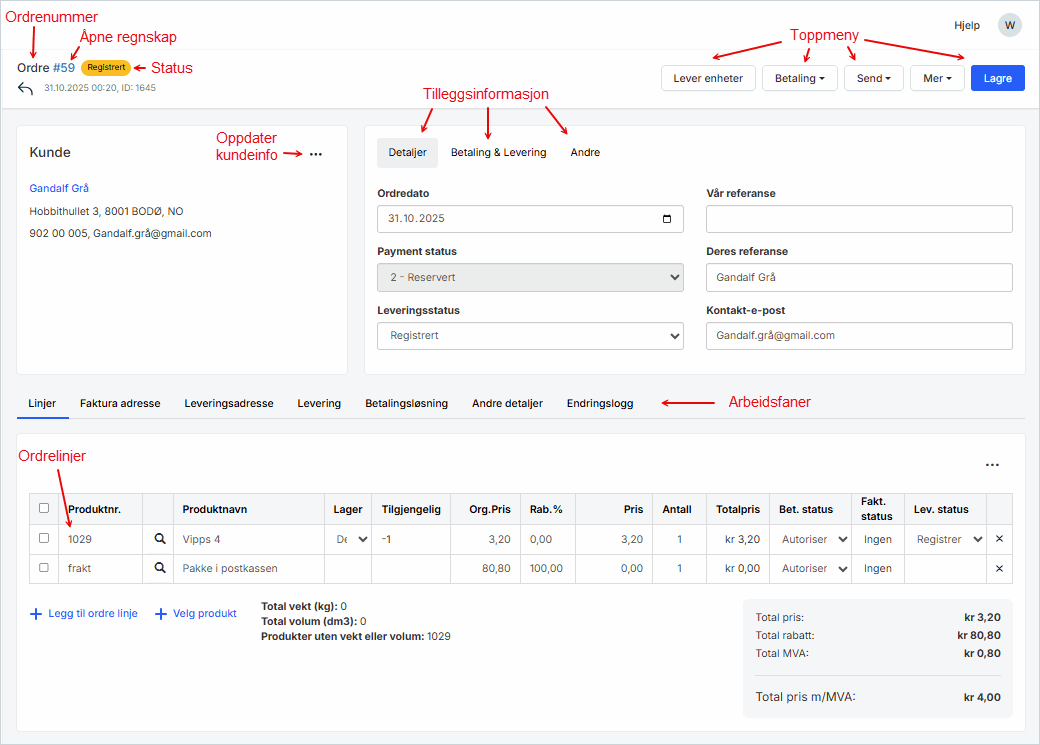Switch to the Betaling & Levering tab
Viewport: 1040px width, 745px height.
(x=498, y=153)
